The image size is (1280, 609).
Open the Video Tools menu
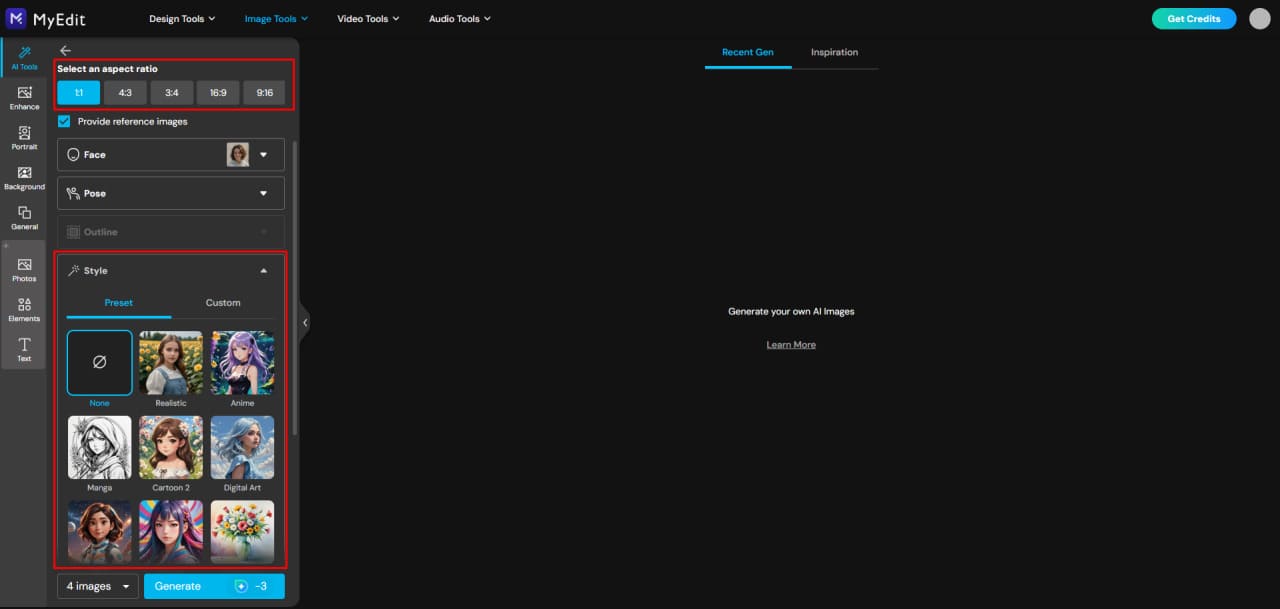coord(368,19)
